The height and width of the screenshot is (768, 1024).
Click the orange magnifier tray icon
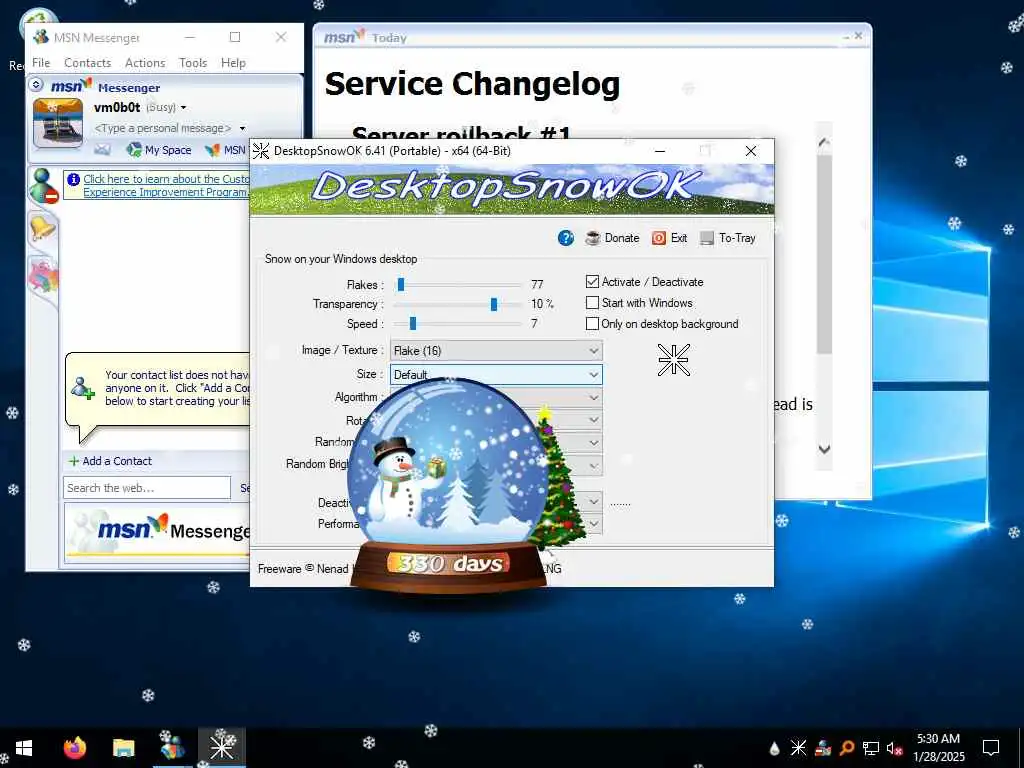click(847, 748)
